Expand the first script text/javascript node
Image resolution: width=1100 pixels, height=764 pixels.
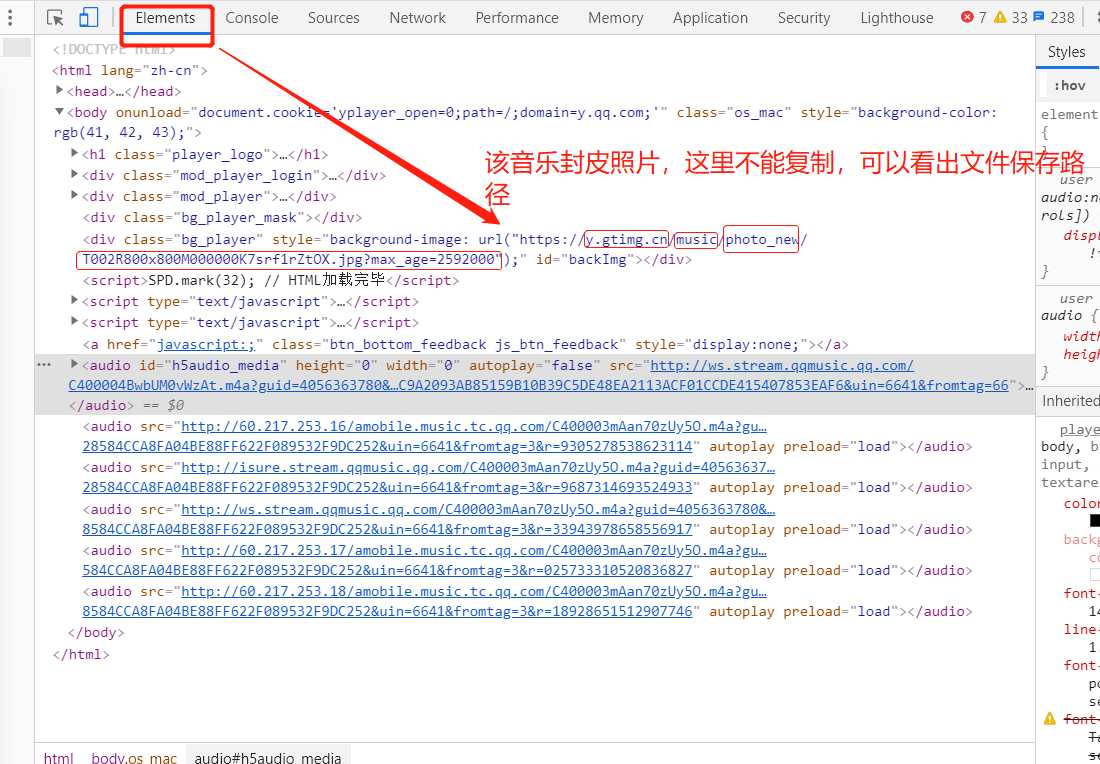click(x=74, y=301)
